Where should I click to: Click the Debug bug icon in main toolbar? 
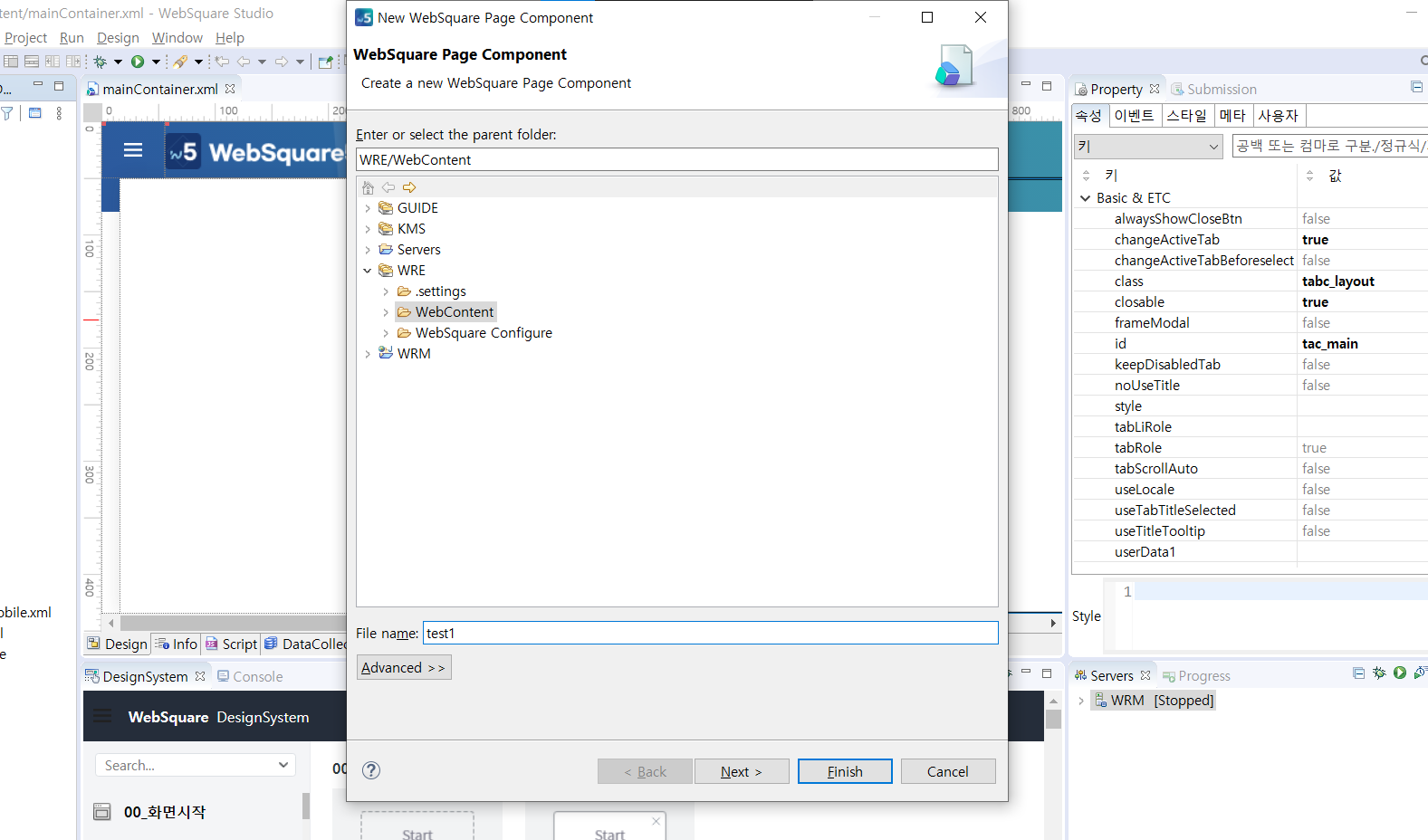tap(101, 62)
